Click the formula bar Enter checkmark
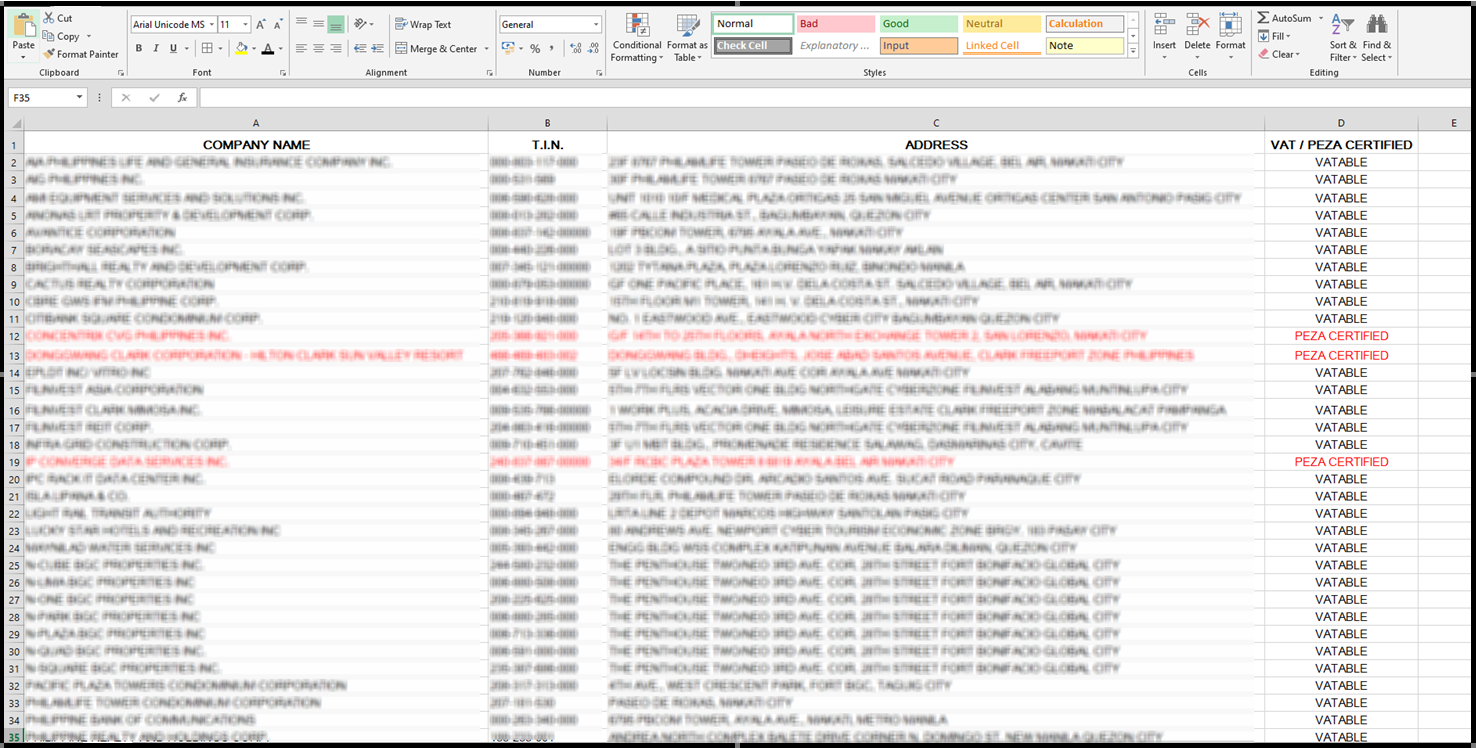The width and height of the screenshot is (1476, 748). (x=154, y=98)
